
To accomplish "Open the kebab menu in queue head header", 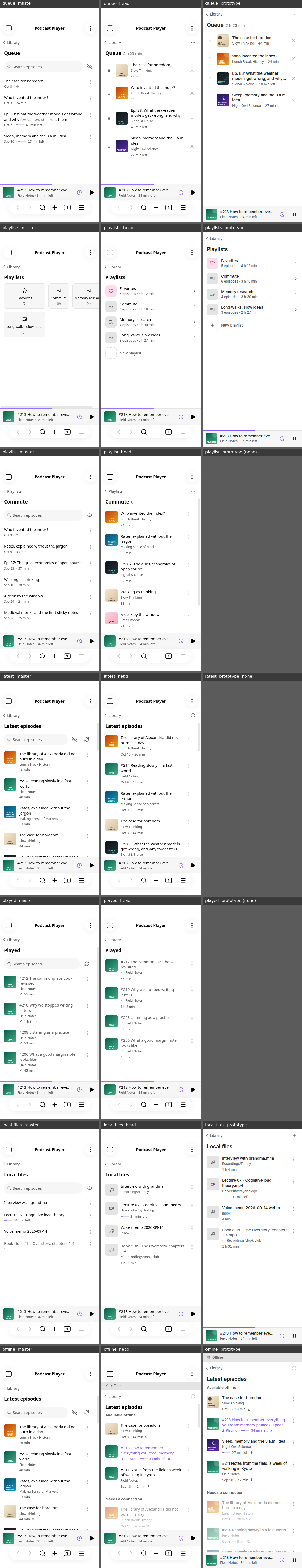I will [x=191, y=28].
